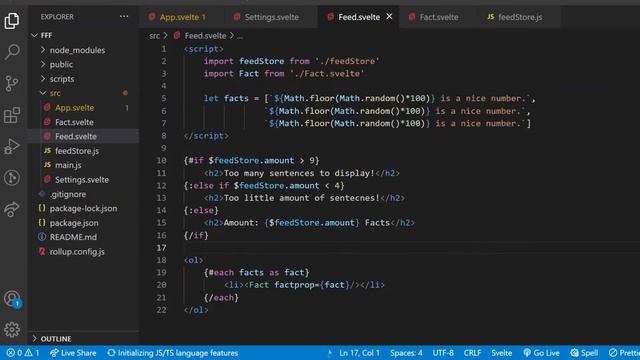Open the Extensions view icon
Screen dimensions: 640x360
tap(11, 115)
